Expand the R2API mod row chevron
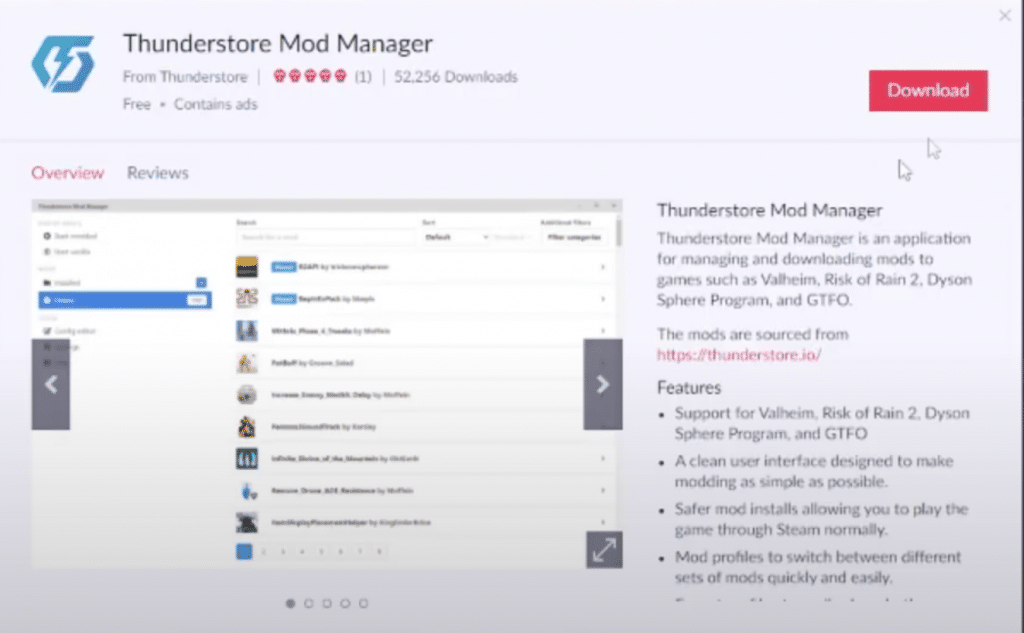Screen dimensions: 1024x633 [602, 267]
